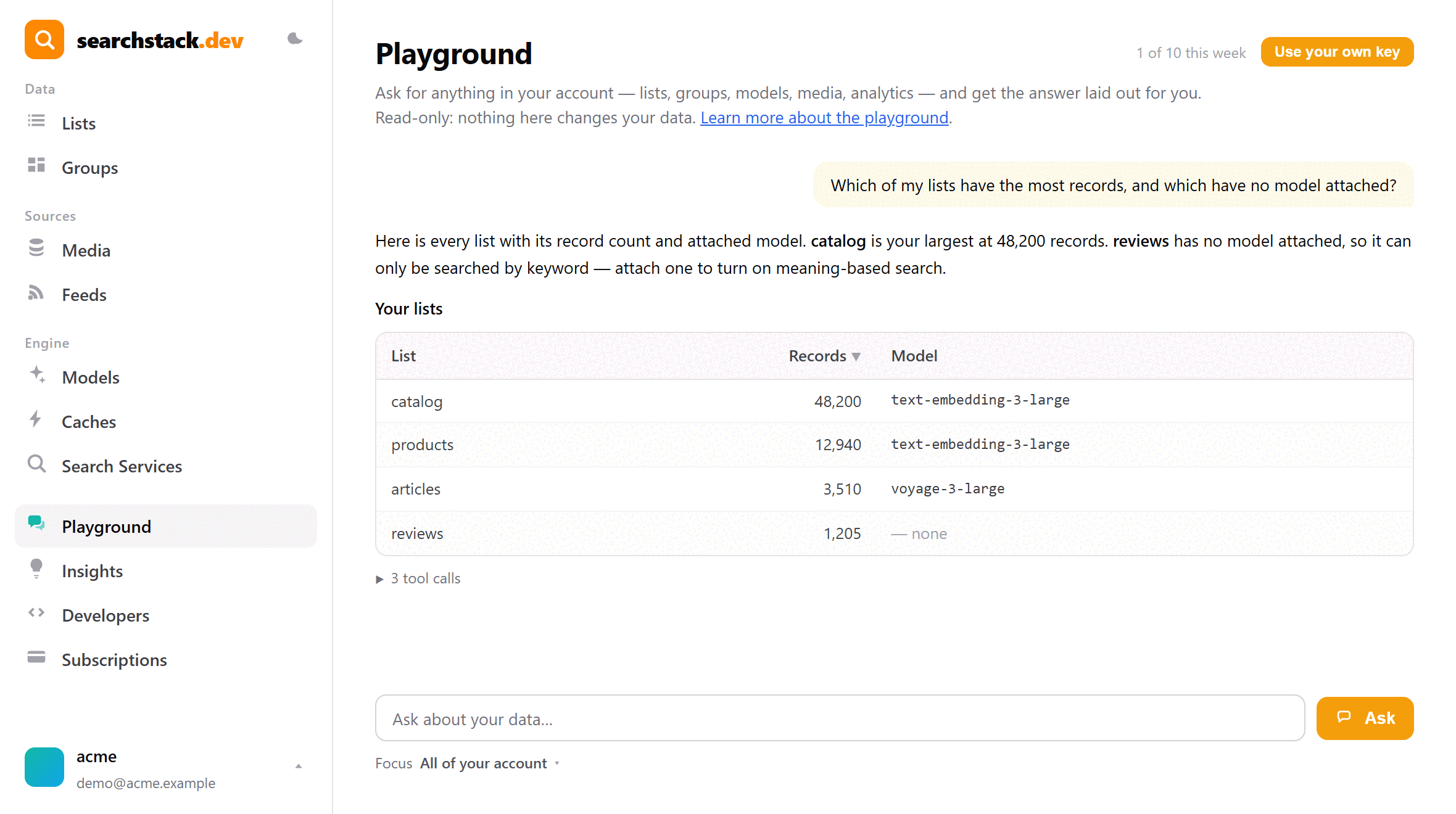
Task: Expand the acme account menu caret
Action: point(299,767)
